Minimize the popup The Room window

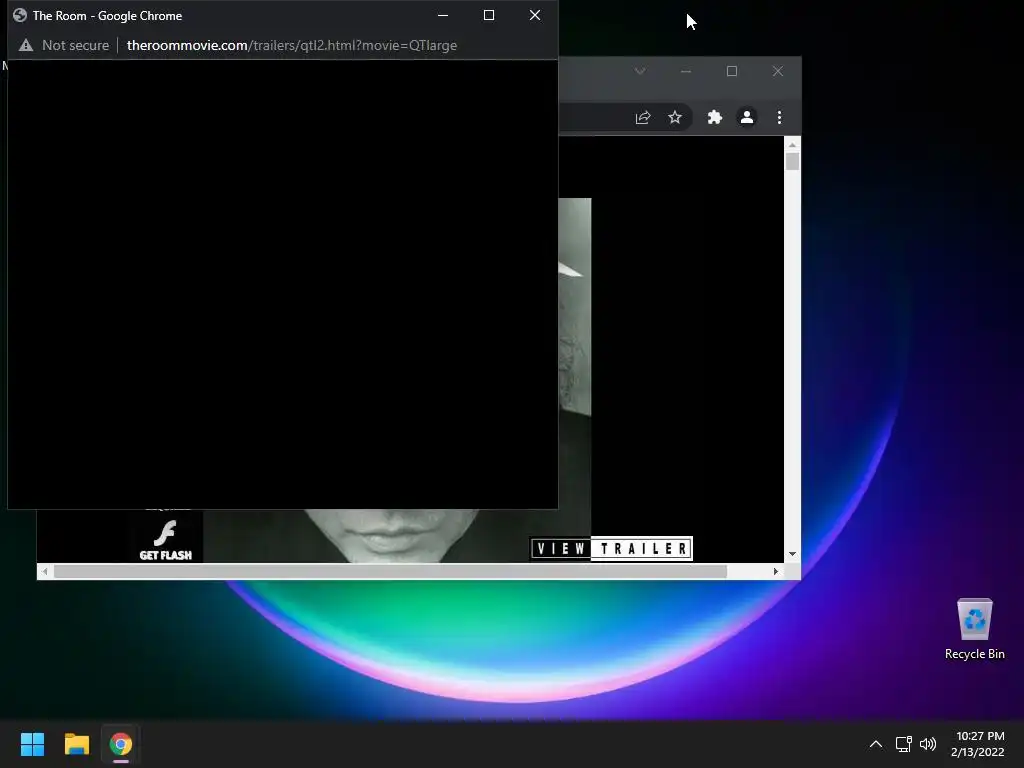tap(443, 15)
